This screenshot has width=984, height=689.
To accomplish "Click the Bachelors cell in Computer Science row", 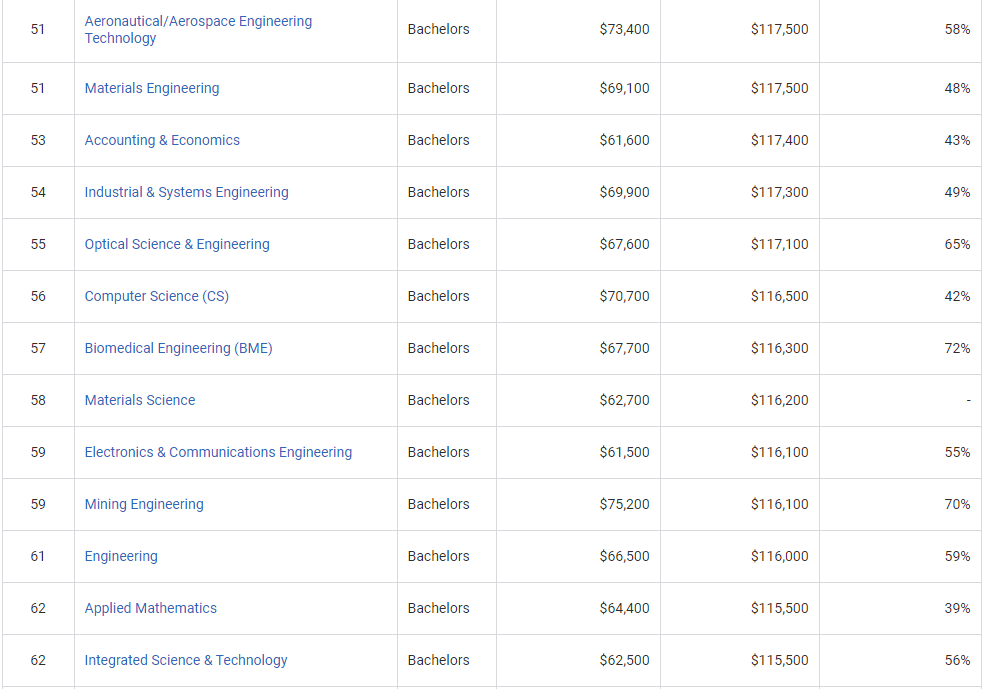I will pyautogui.click(x=438, y=296).
